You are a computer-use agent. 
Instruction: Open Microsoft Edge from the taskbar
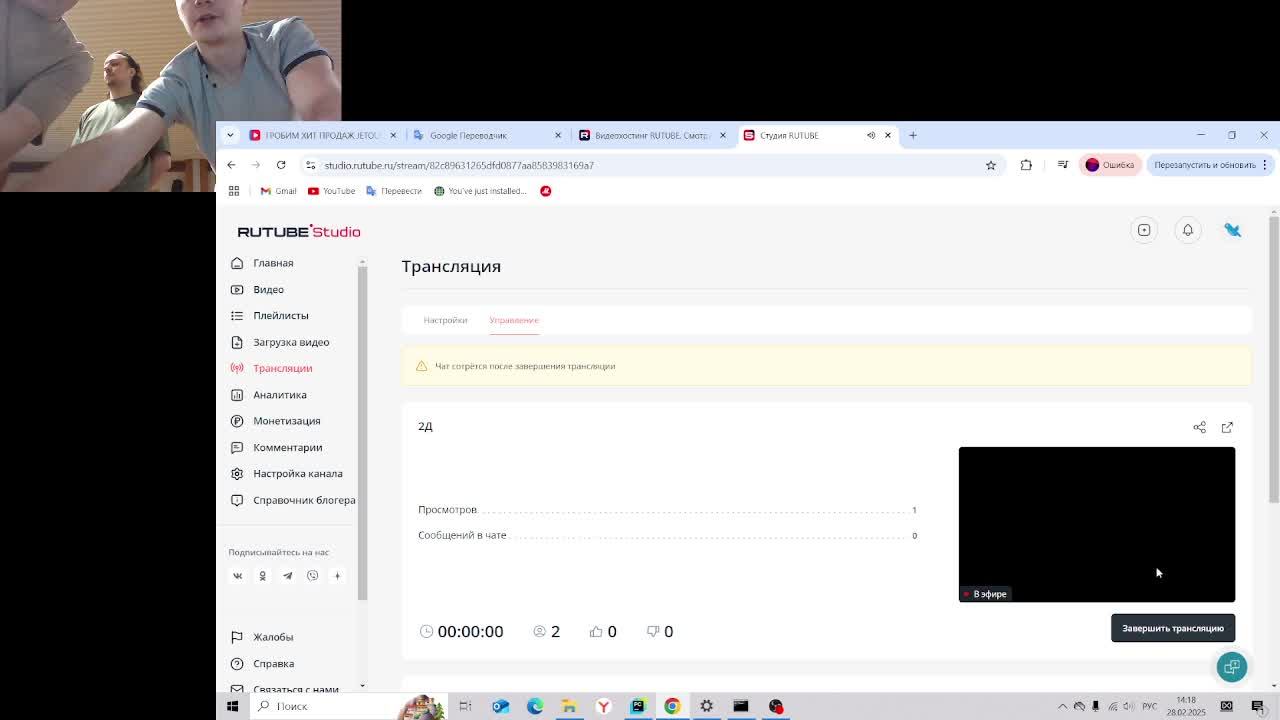[535, 706]
